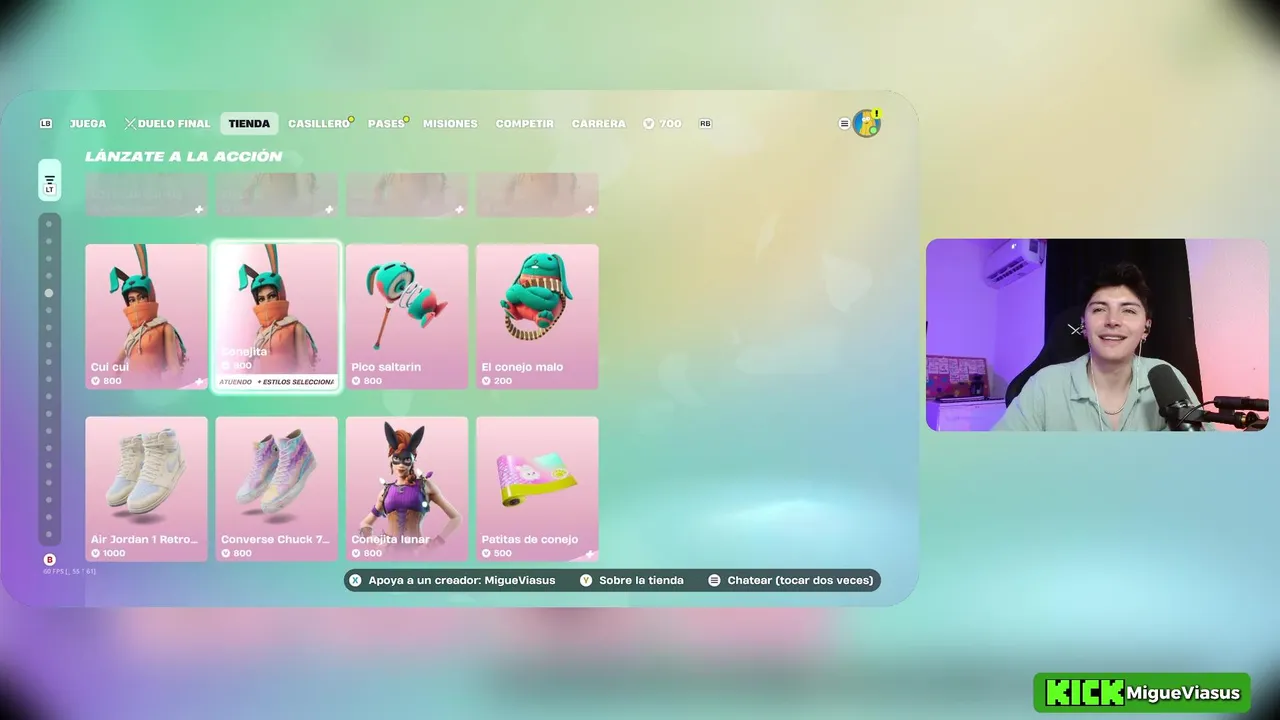The height and width of the screenshot is (720, 1280).
Task: Open the MISIONES tab
Action: click(450, 124)
